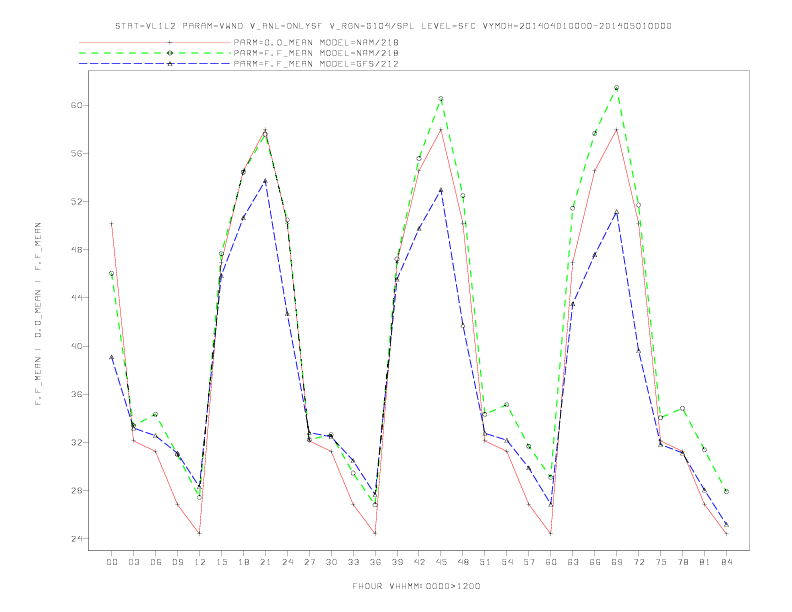Screen dimensions: 792x612
Task: Click the legend label PARM=F.F_MEAN MODEL=GFS/212
Action: click(316, 64)
